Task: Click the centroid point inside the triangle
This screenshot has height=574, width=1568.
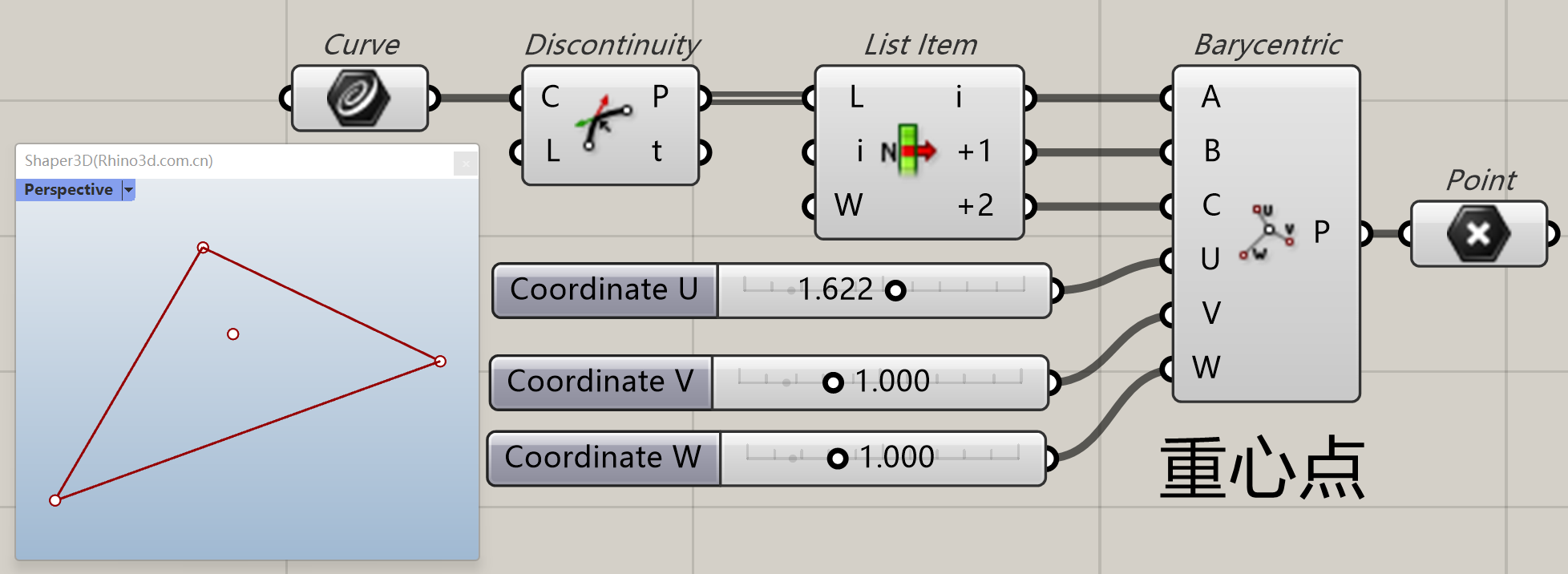Action: tap(233, 334)
